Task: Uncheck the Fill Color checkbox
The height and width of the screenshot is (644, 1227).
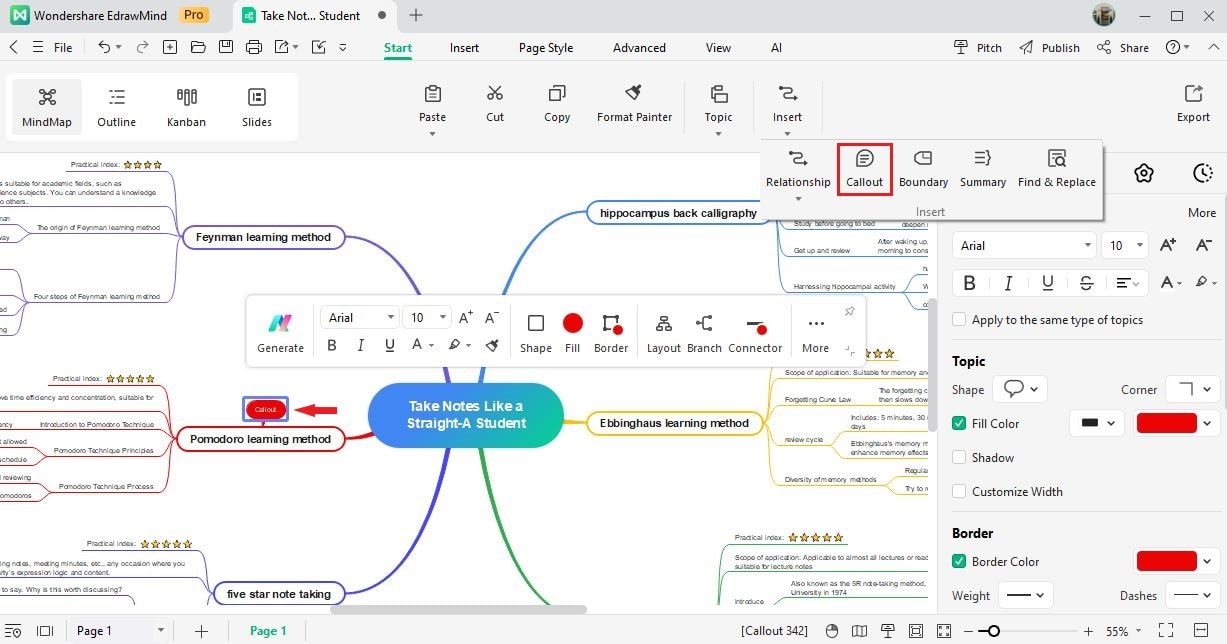Action: pyautogui.click(x=960, y=423)
